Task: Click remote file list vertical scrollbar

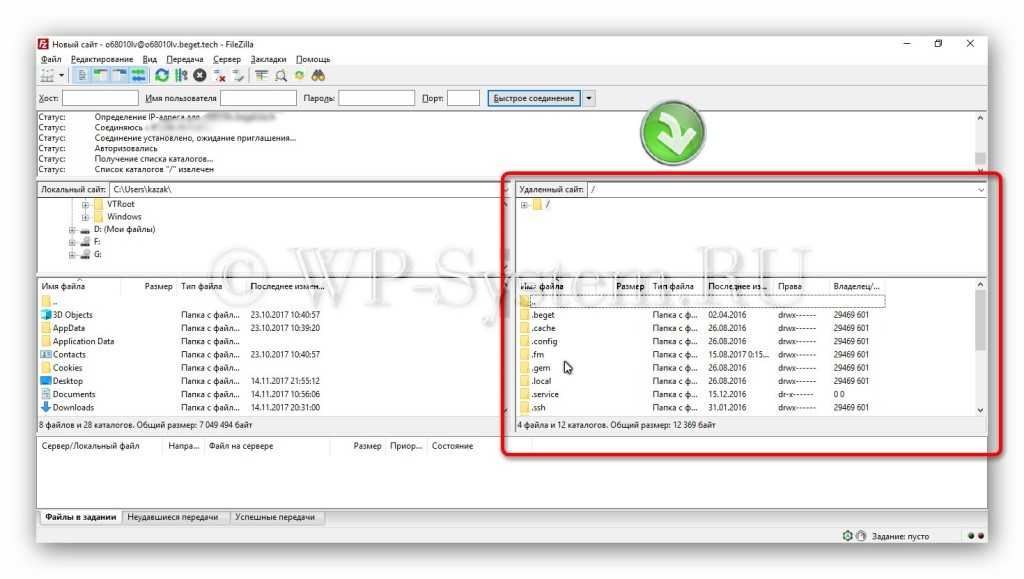Action: [x=980, y=330]
